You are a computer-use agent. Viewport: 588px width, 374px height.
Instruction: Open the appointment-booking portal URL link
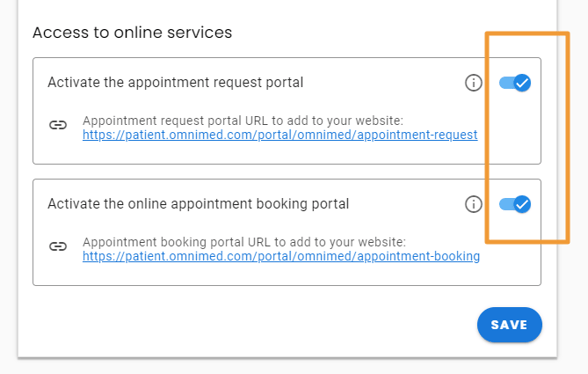281,256
